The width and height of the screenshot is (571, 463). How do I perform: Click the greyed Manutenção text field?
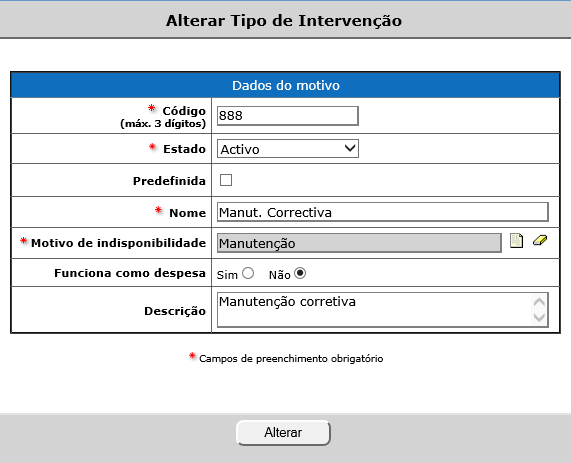[359, 243]
